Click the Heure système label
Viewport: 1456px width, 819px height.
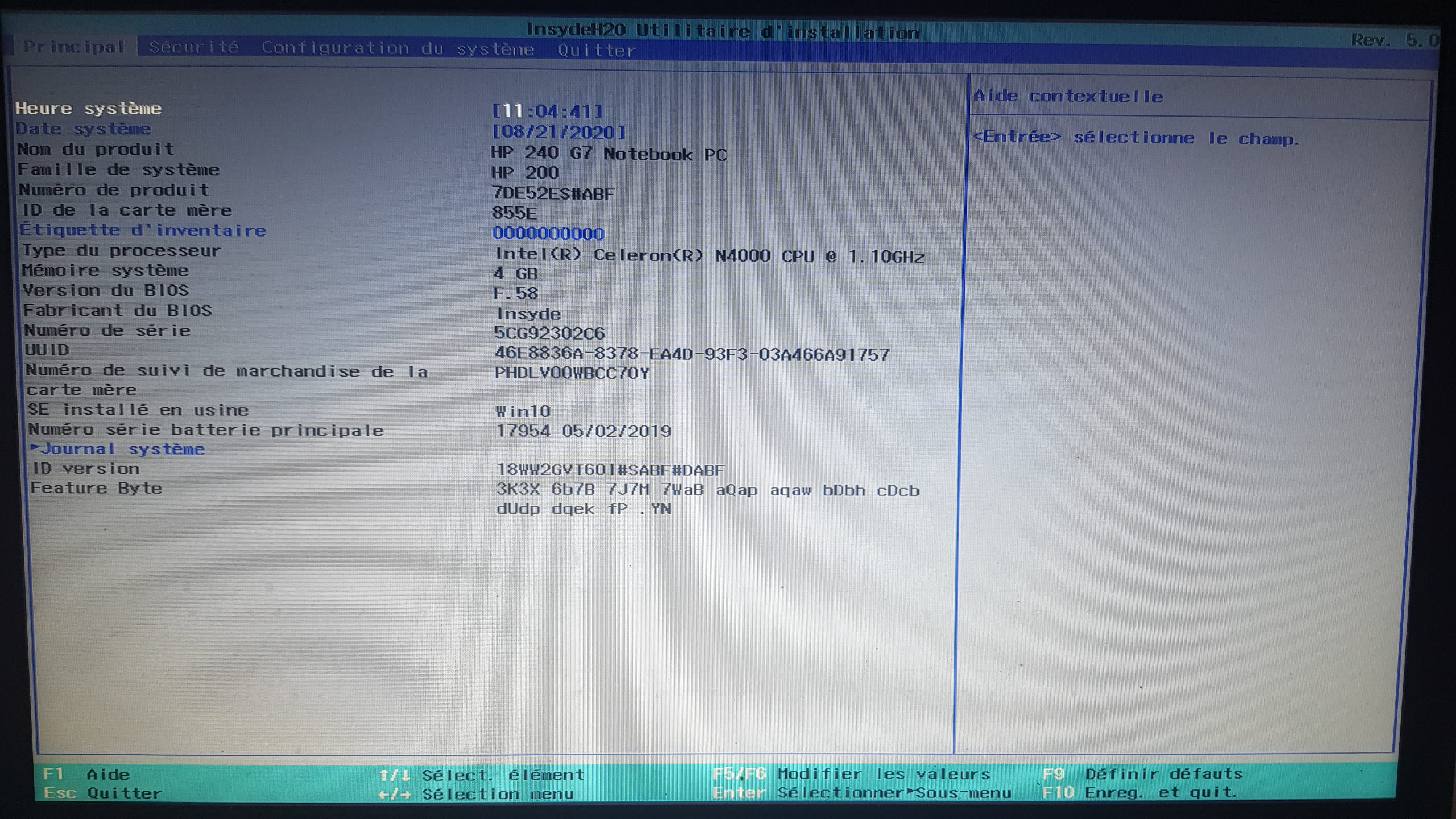coord(88,108)
